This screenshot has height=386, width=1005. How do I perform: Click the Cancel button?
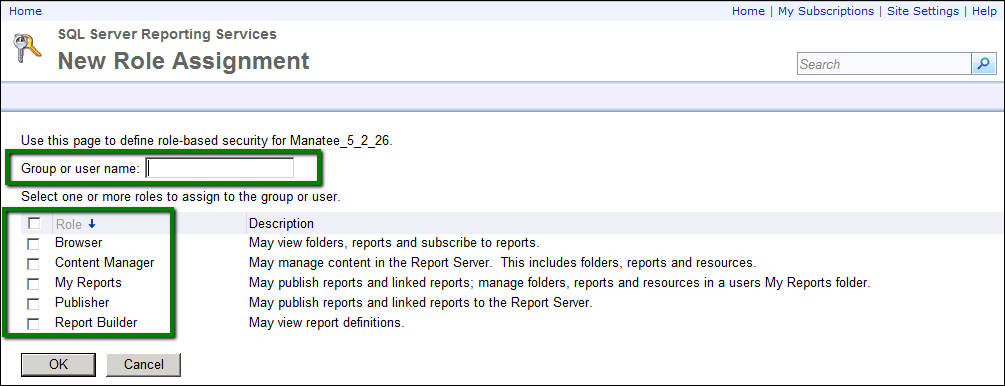click(x=144, y=364)
